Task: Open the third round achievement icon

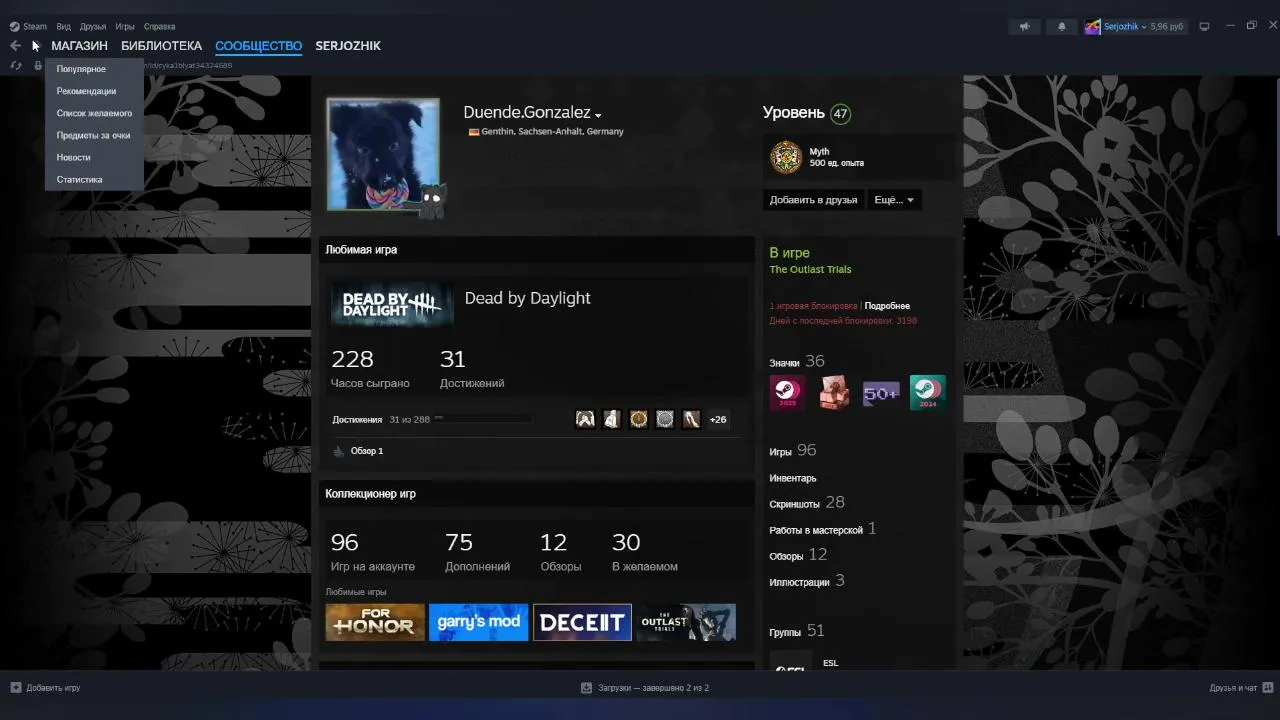Action: 638,419
